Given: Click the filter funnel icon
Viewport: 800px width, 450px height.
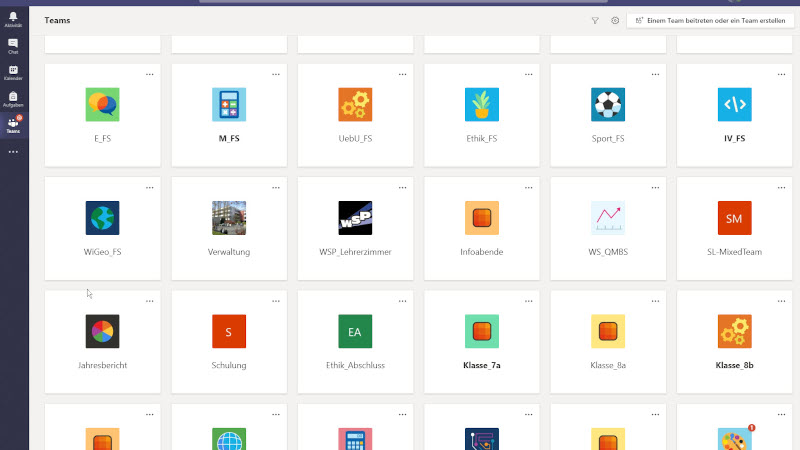Looking at the screenshot, I should coord(595,20).
